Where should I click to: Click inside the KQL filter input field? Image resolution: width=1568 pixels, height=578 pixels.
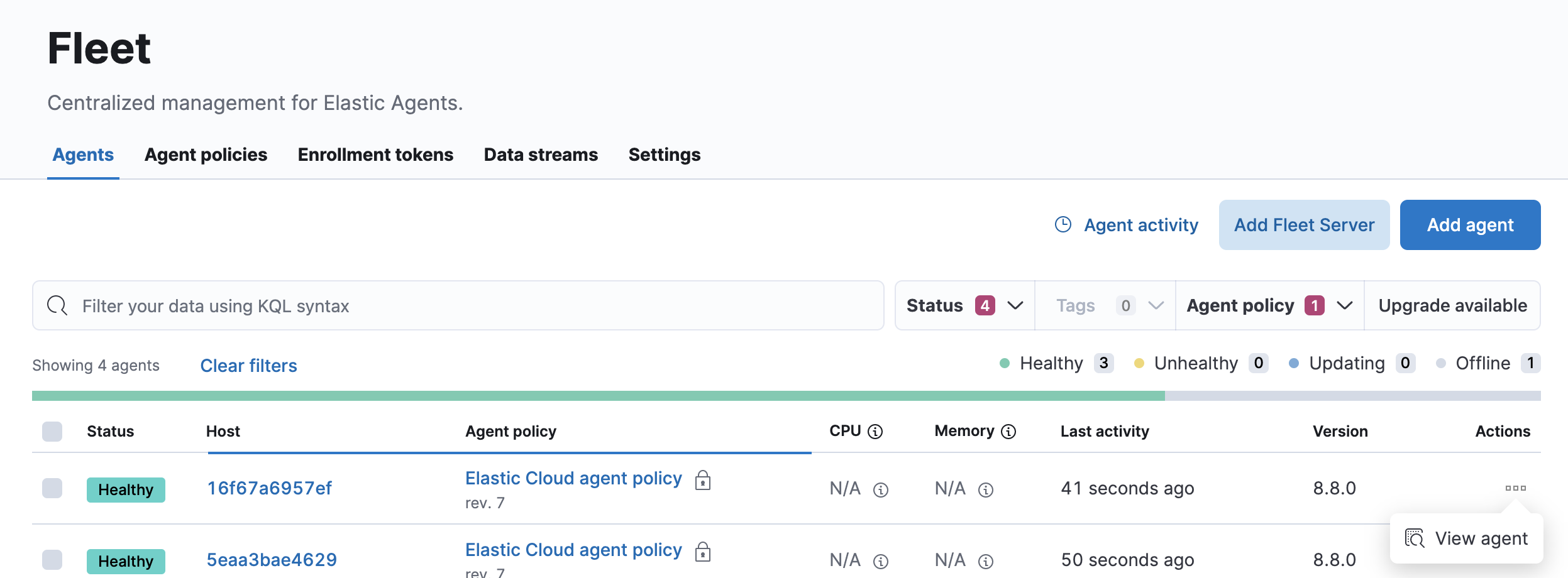pos(440,305)
